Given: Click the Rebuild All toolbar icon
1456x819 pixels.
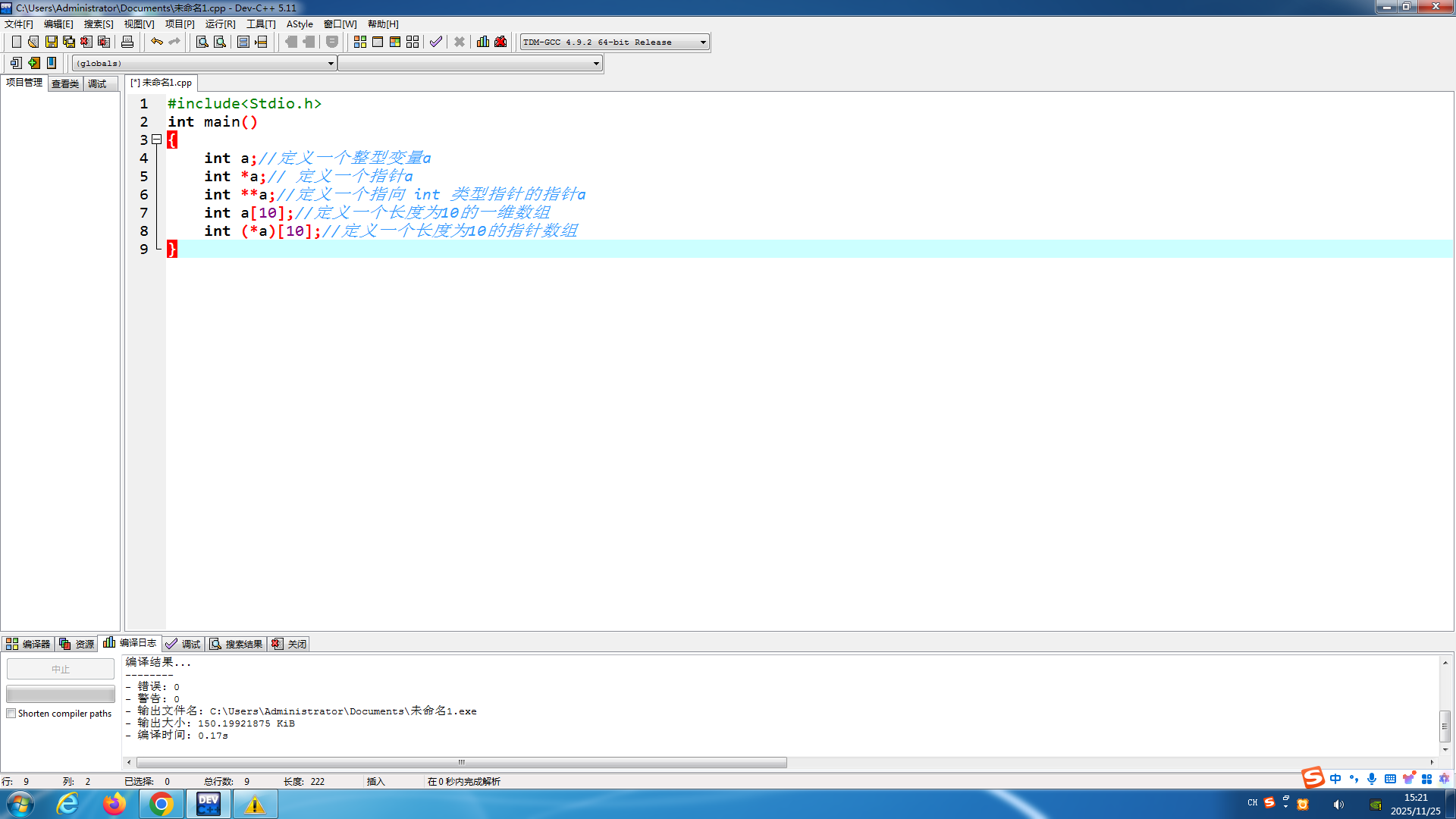Looking at the screenshot, I should pyautogui.click(x=412, y=42).
